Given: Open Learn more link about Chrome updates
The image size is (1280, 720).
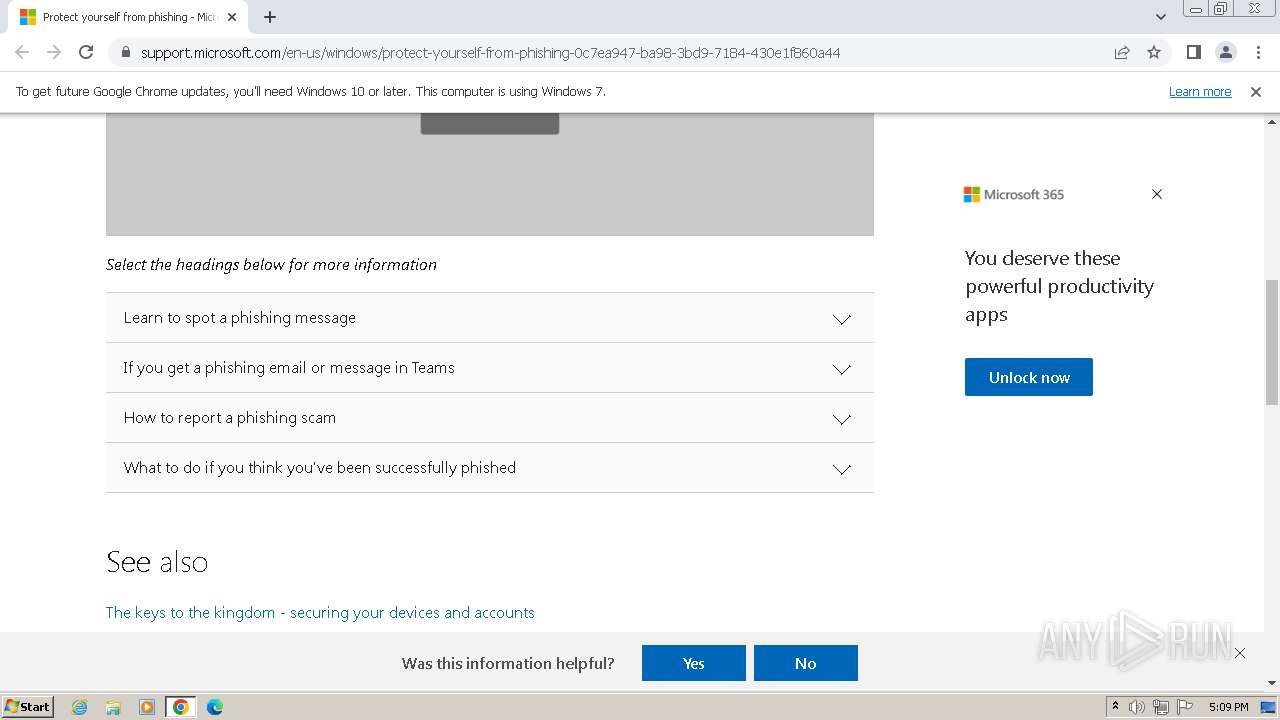Looking at the screenshot, I should coord(1200,92).
